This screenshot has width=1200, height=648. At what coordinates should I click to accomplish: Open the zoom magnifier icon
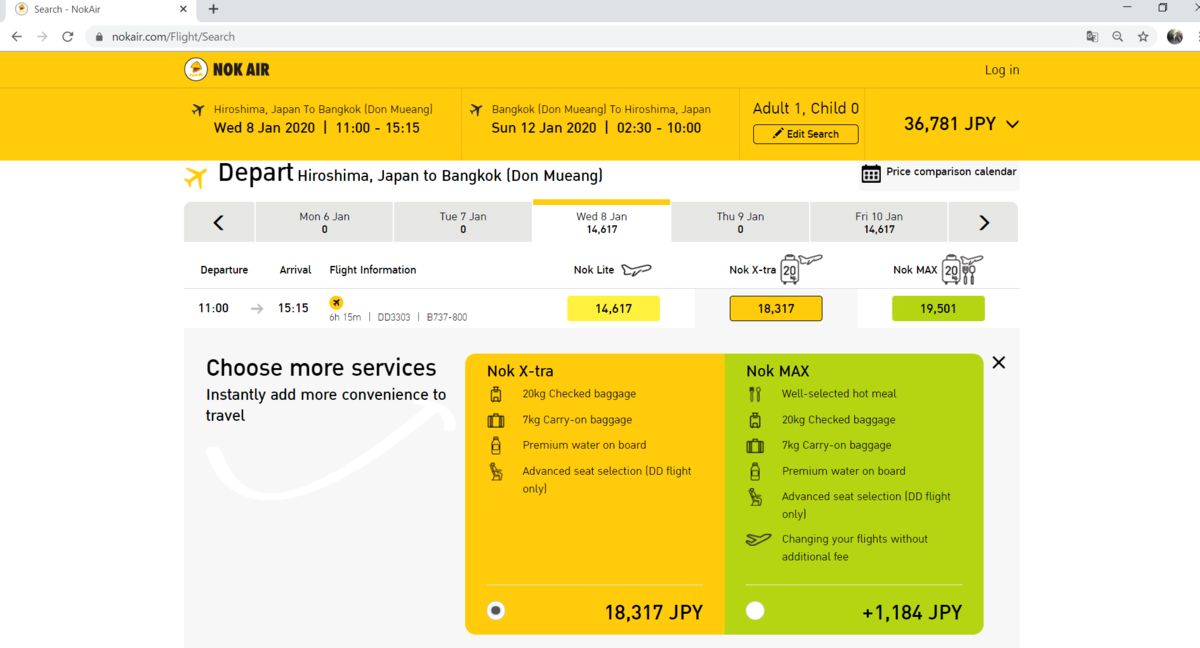coord(1118,36)
